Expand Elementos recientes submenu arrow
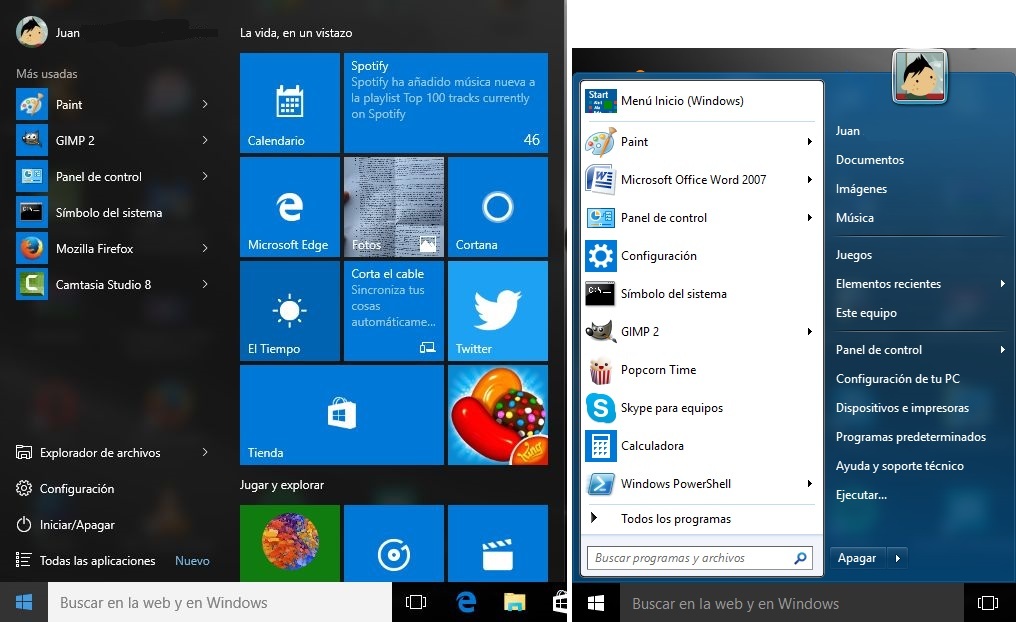Image resolution: width=1016 pixels, height=622 pixels. click(1002, 284)
